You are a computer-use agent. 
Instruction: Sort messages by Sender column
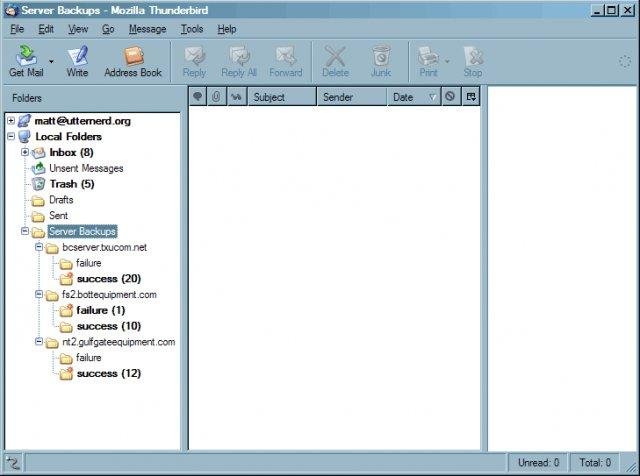(x=351, y=97)
